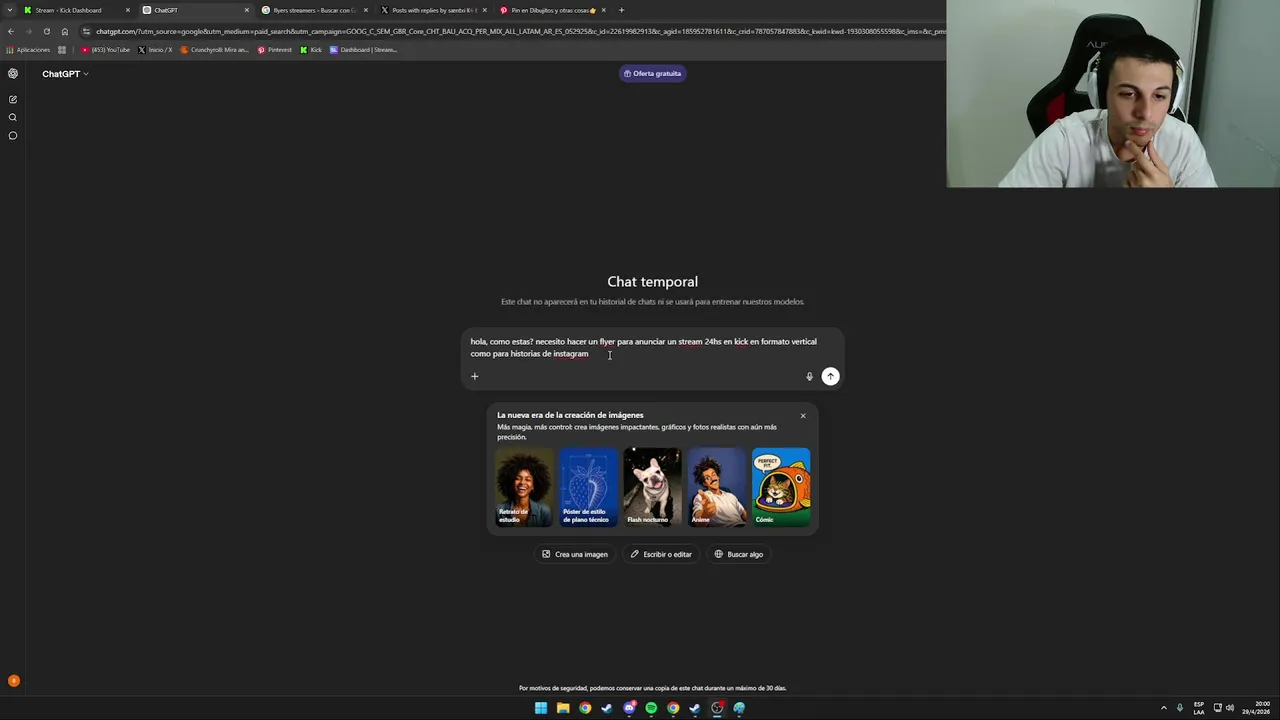Open the tab groups grid icon in bookmarks bar

[62, 50]
